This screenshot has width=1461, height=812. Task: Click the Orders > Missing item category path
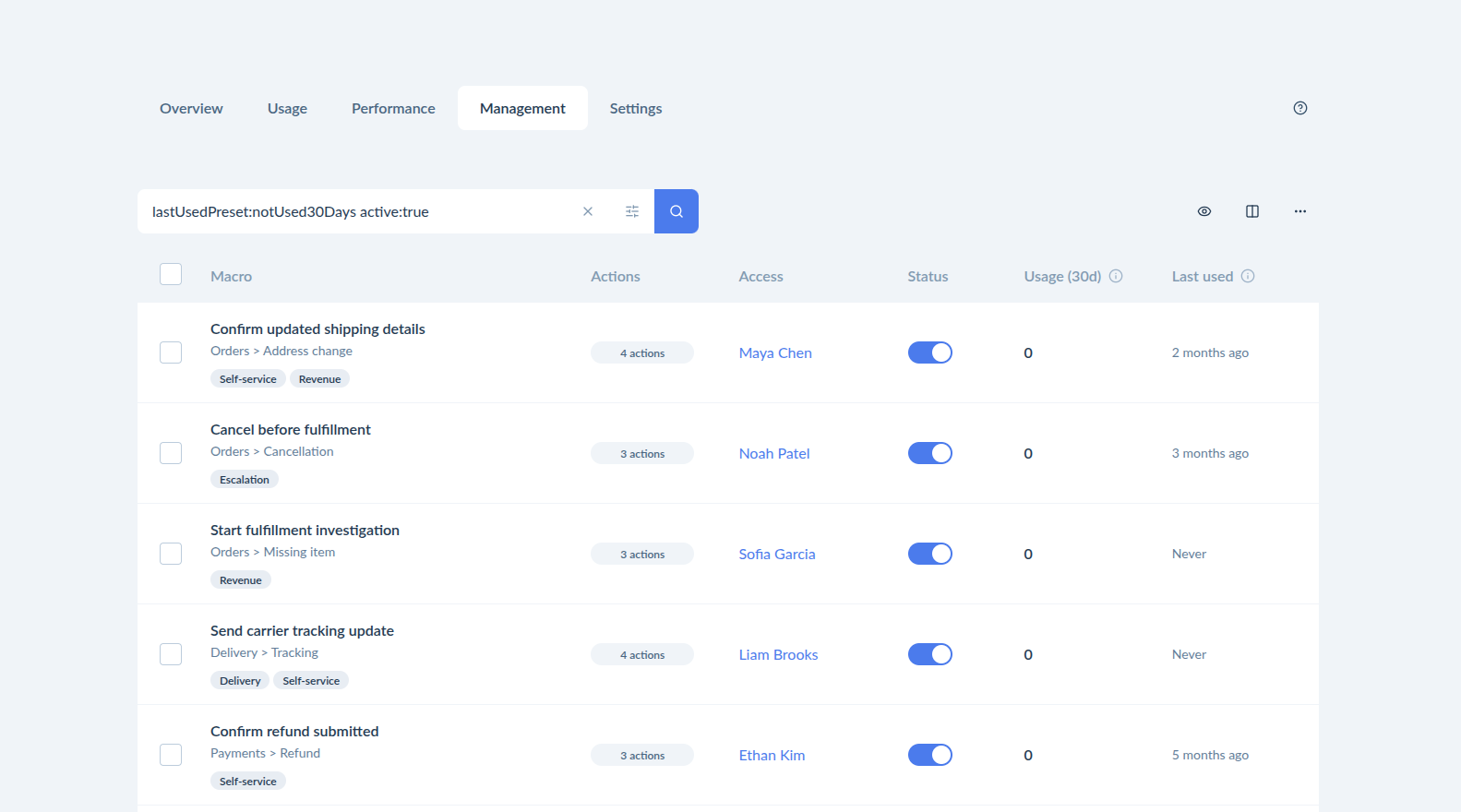(273, 552)
